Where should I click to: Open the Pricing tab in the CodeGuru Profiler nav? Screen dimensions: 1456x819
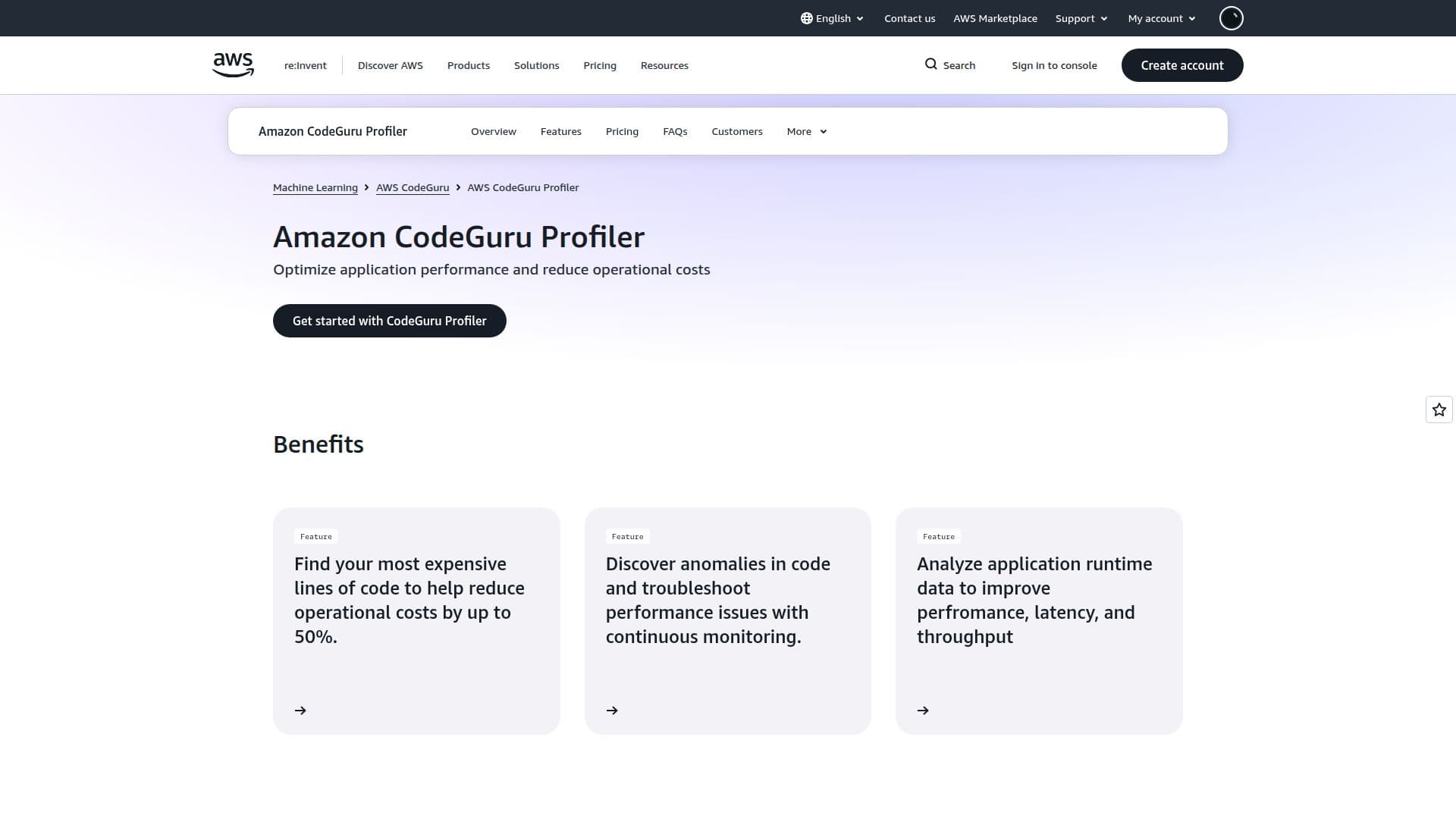pyautogui.click(x=622, y=131)
